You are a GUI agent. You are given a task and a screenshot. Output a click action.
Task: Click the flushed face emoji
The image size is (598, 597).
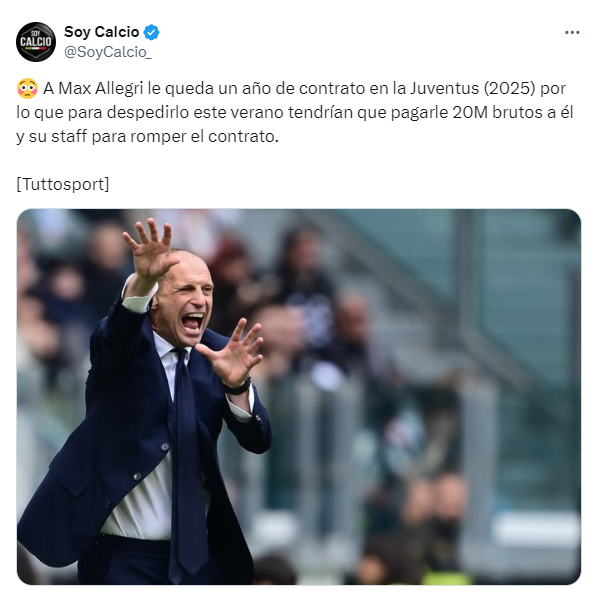point(27,89)
